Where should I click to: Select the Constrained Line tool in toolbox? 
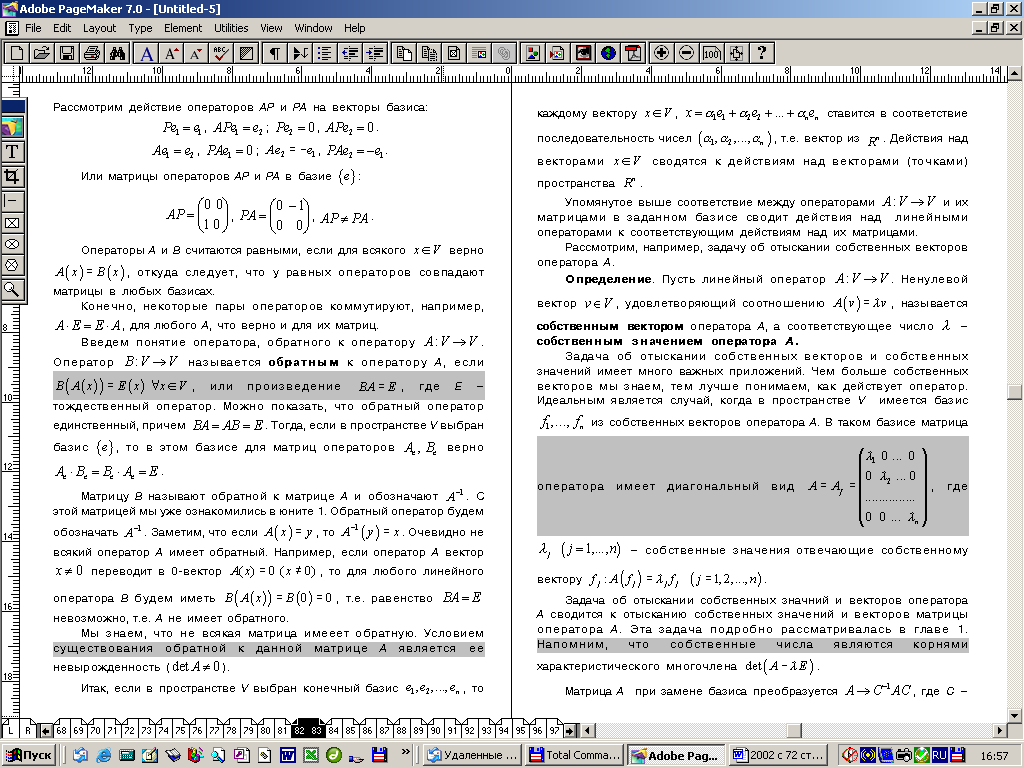12,200
